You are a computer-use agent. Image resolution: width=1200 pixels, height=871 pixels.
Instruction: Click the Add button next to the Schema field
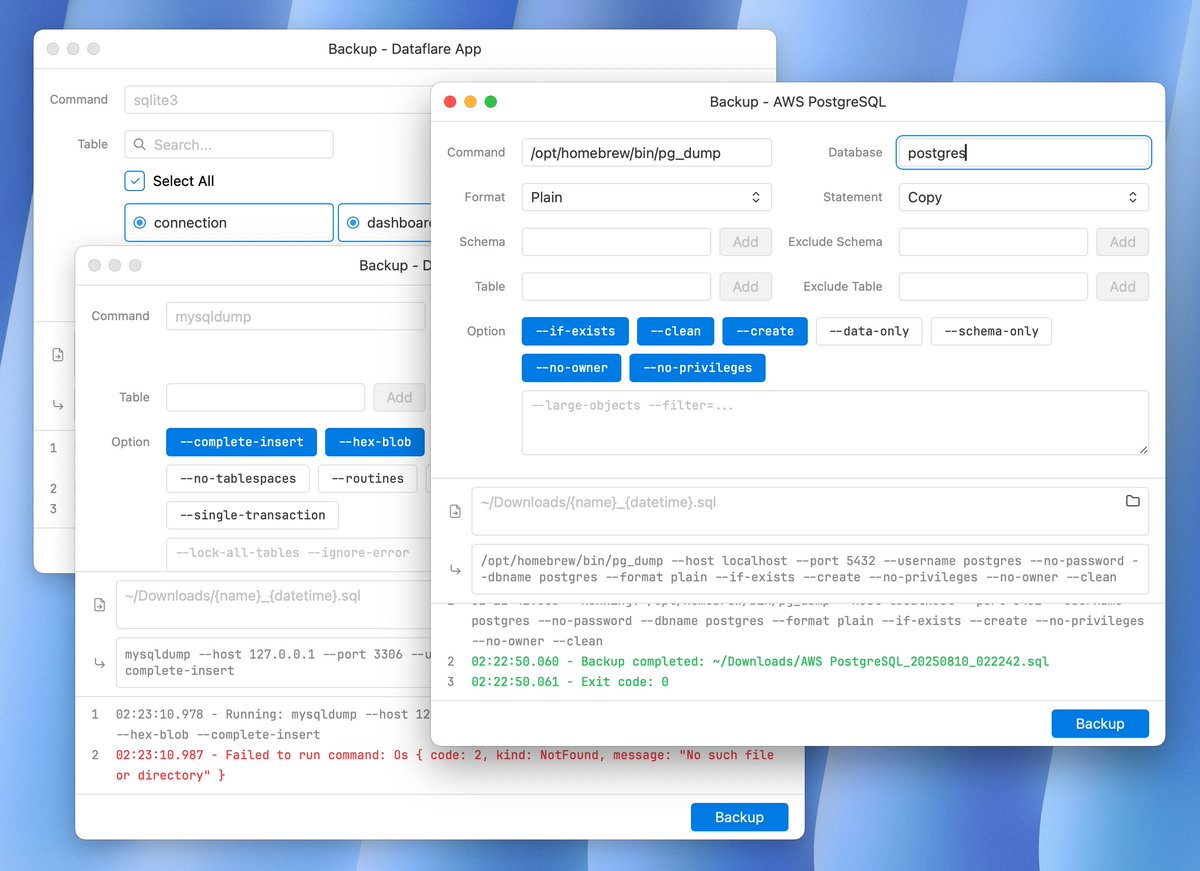pos(746,242)
